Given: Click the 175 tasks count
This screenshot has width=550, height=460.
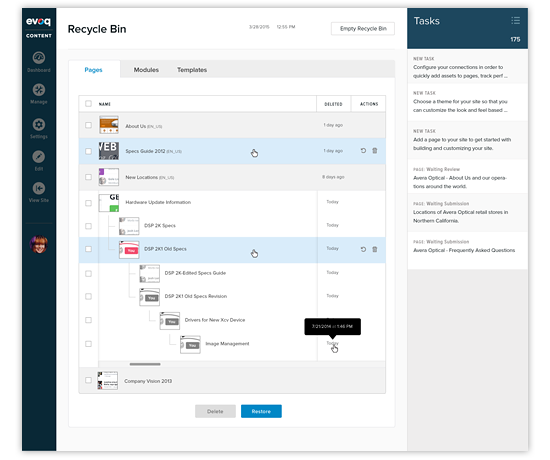Looking at the screenshot, I should click(x=515, y=39).
